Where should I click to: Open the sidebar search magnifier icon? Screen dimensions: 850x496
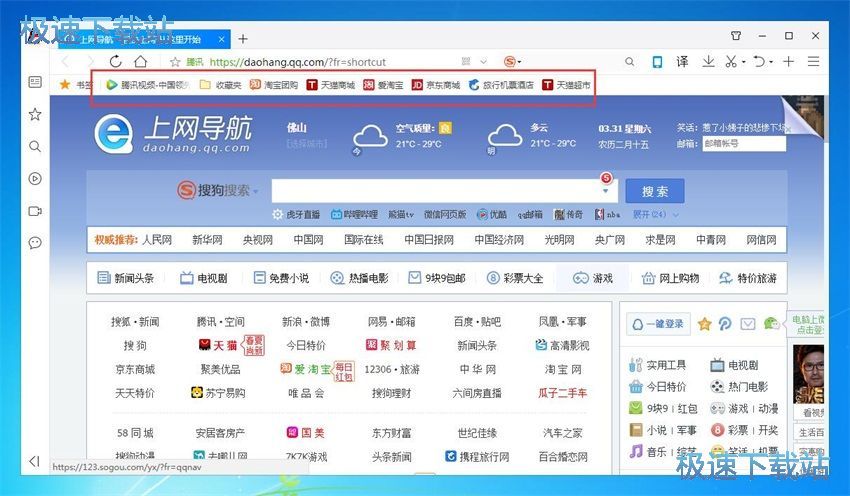(35, 146)
